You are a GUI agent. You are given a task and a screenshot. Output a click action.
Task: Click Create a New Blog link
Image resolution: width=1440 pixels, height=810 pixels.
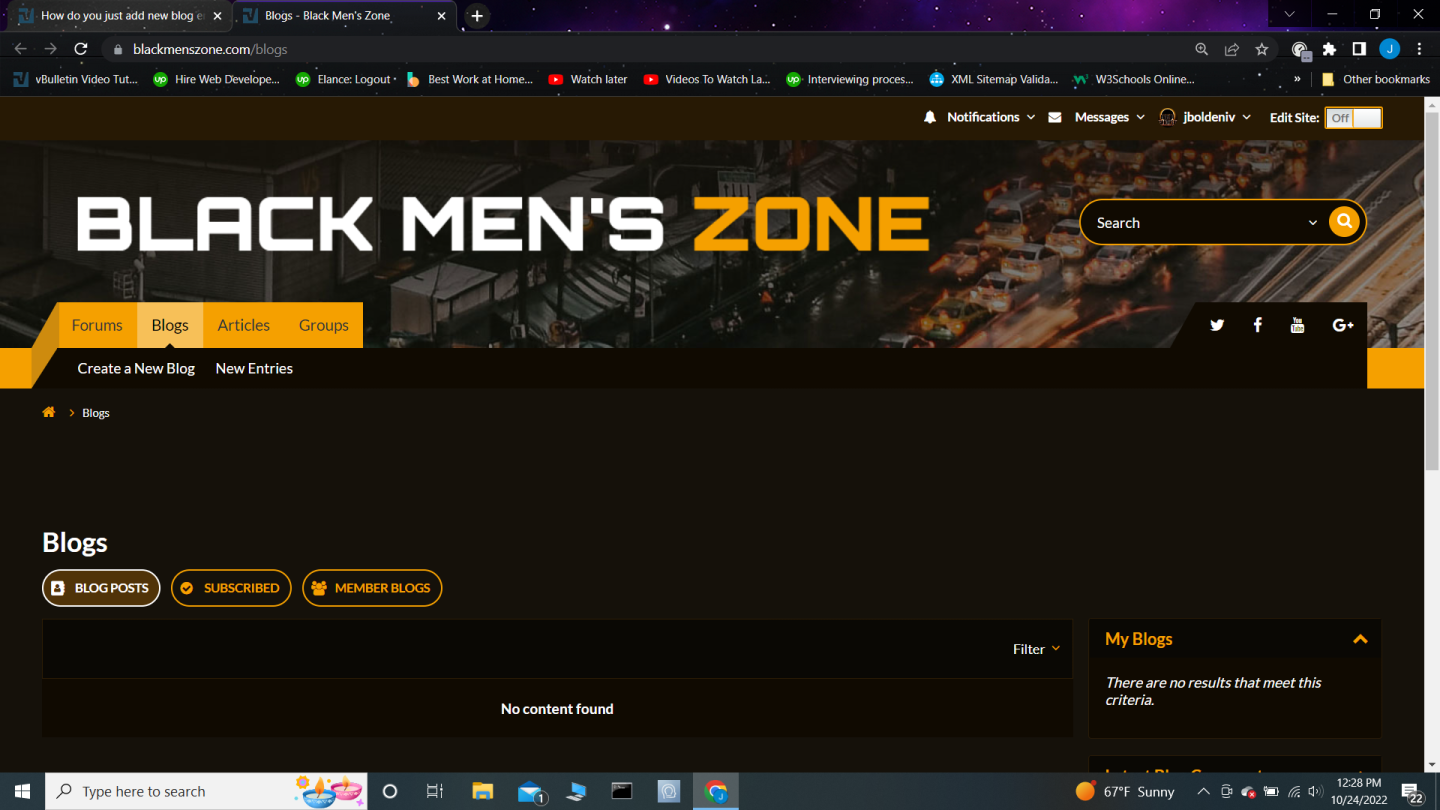pos(136,368)
